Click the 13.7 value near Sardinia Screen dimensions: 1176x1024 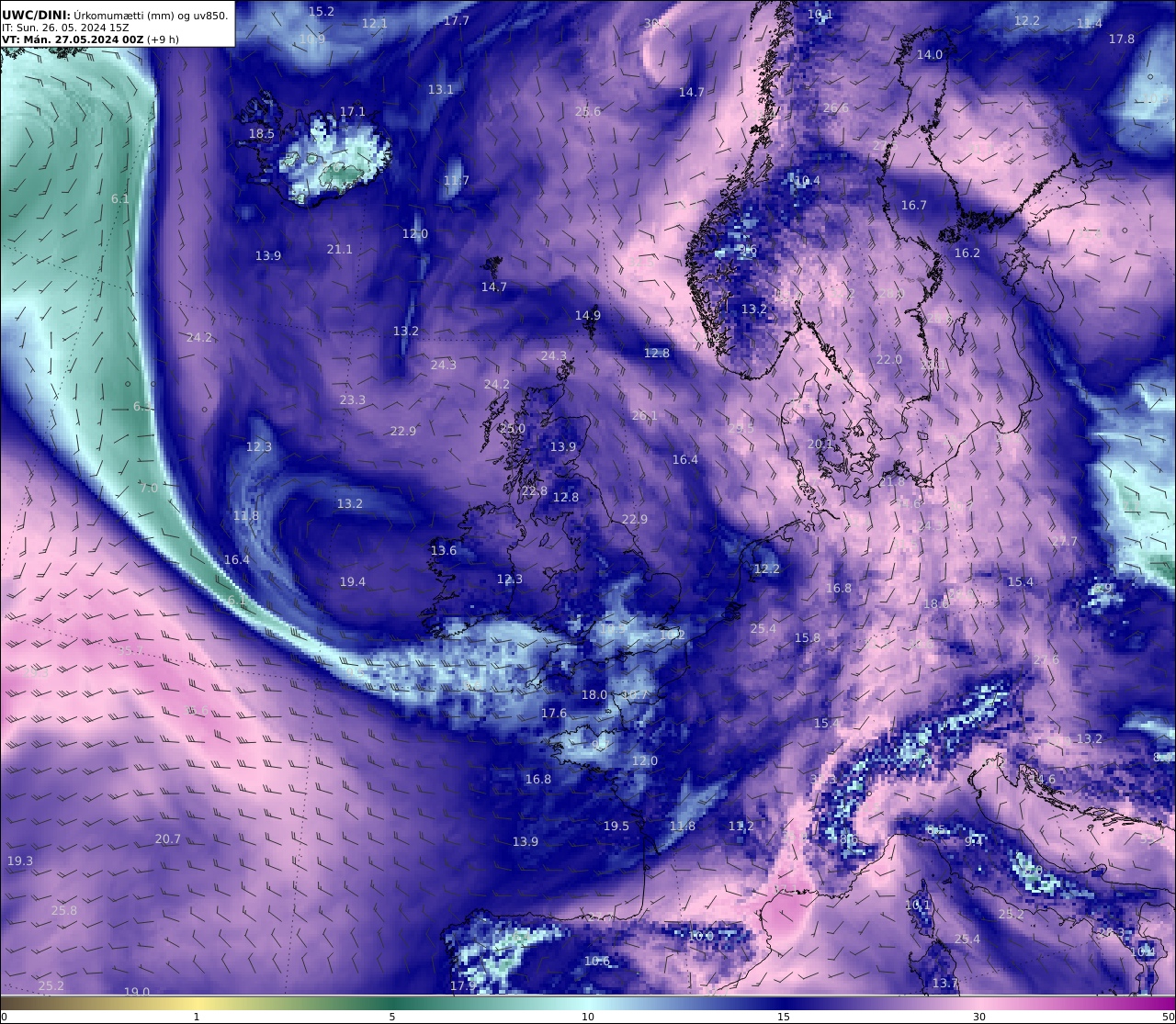pyautogui.click(x=945, y=983)
